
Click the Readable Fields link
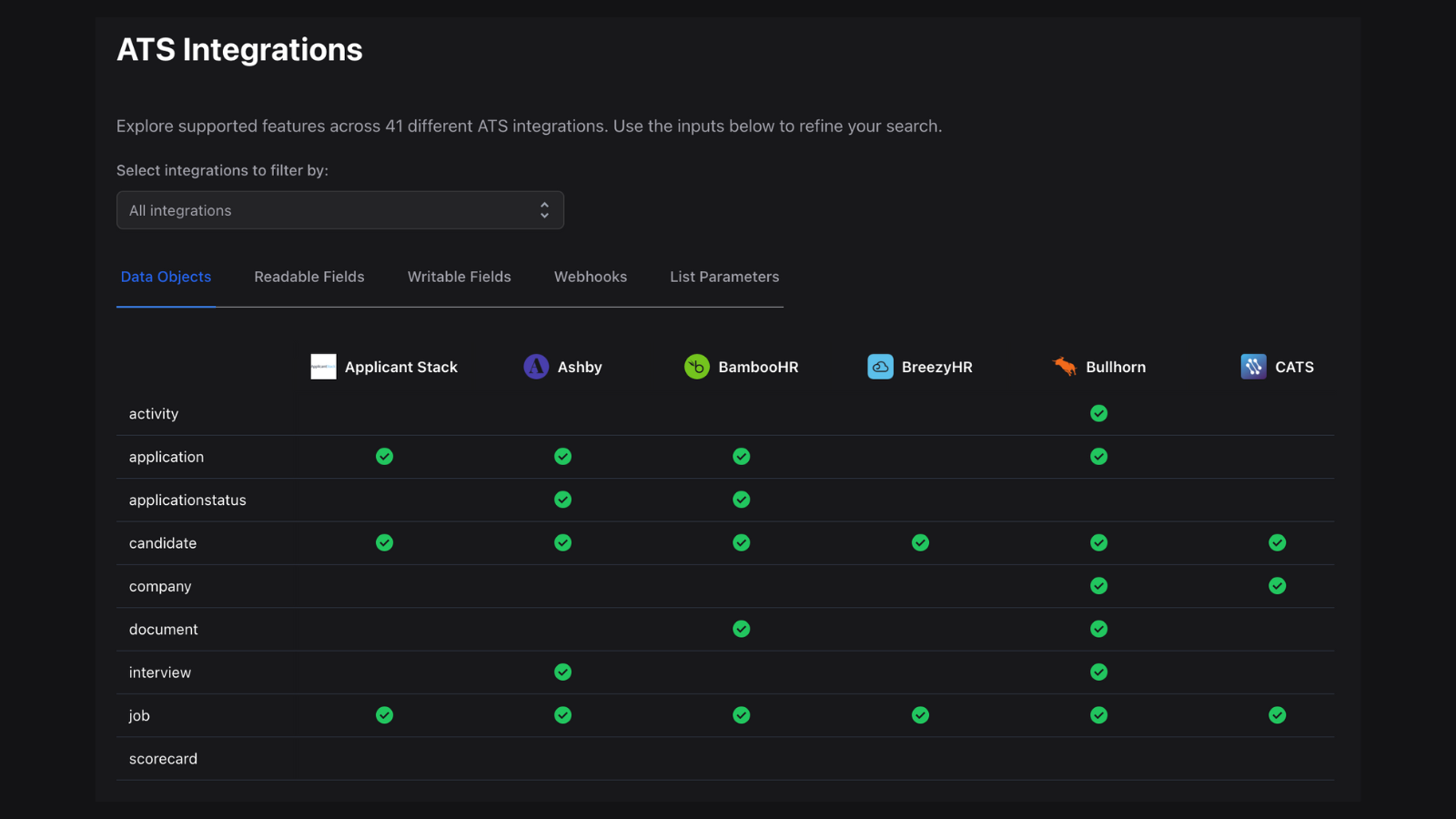click(x=308, y=277)
